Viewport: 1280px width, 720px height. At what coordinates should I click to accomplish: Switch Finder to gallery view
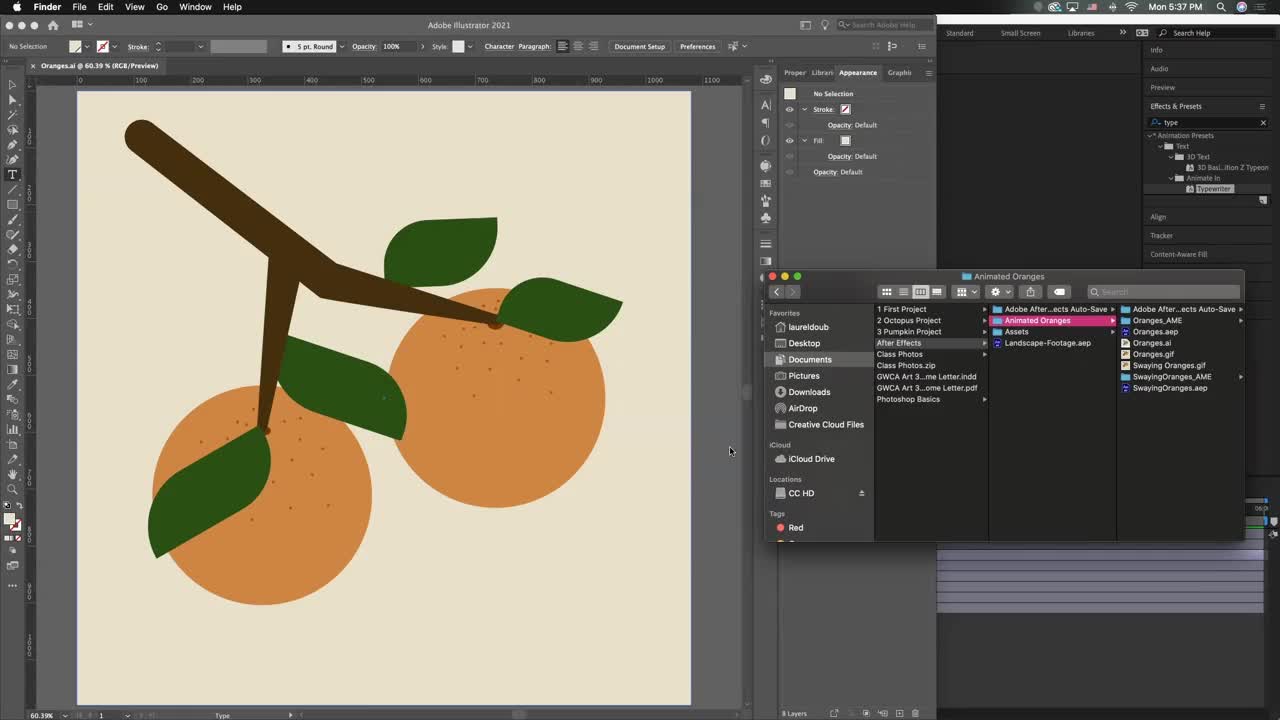[x=937, y=292]
